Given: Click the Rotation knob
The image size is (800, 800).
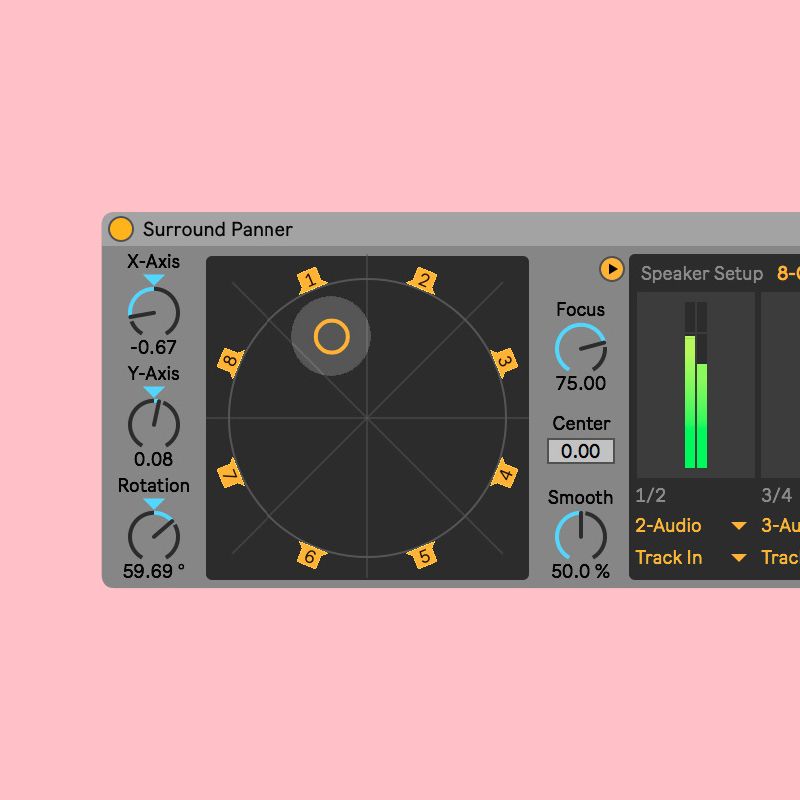Looking at the screenshot, I should (154, 536).
